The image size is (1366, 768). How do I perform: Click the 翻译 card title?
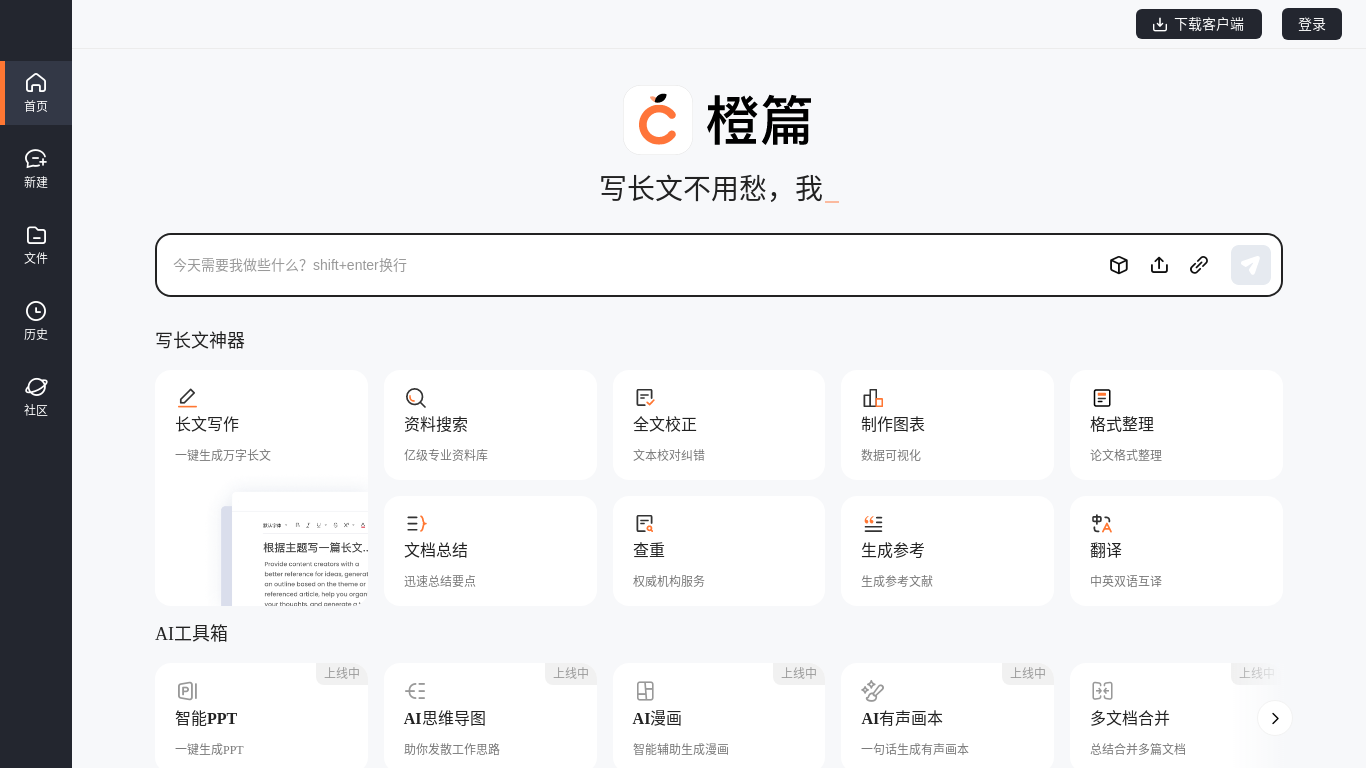1106,550
